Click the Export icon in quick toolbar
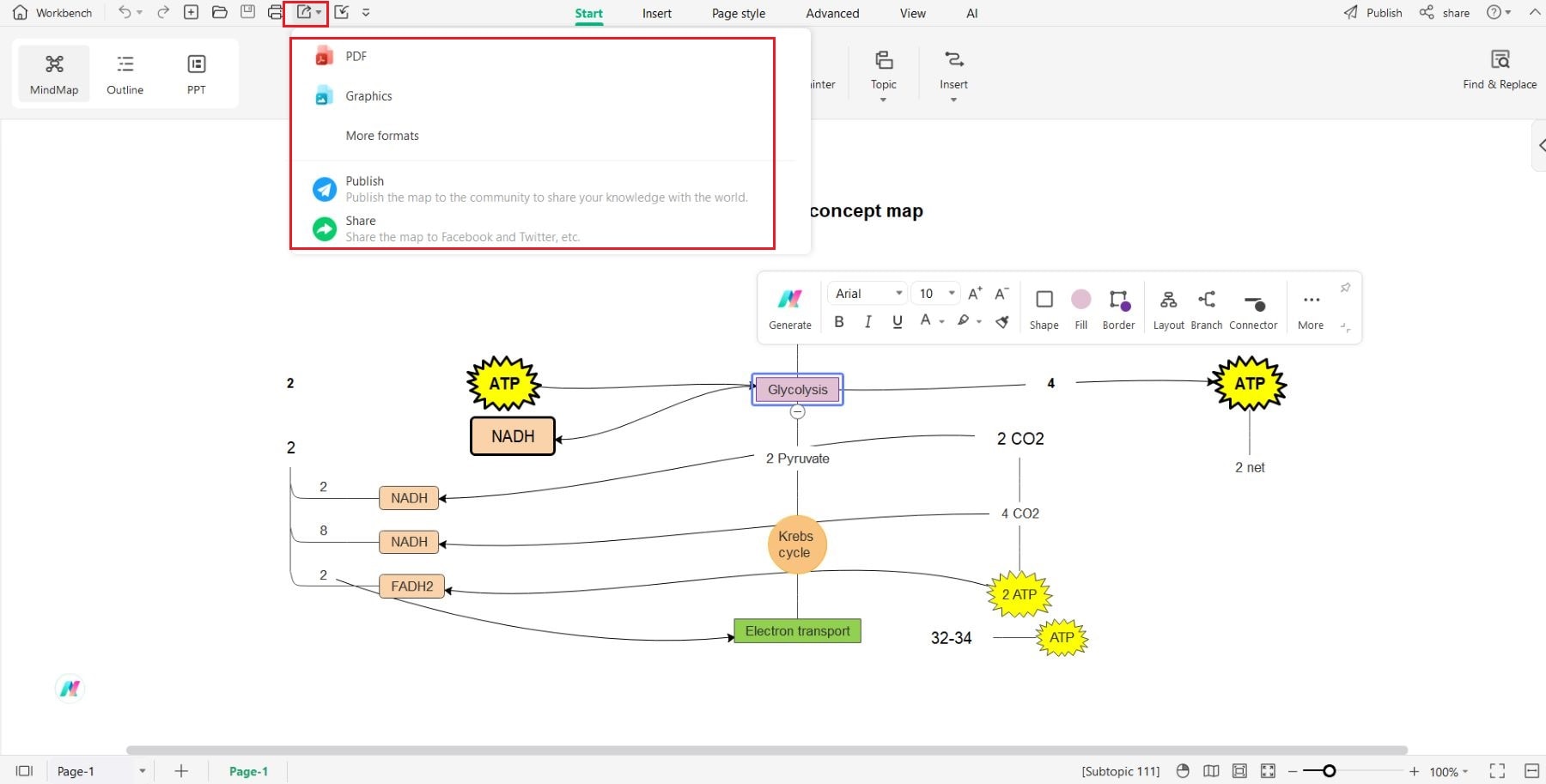Image resolution: width=1546 pixels, height=784 pixels. click(304, 12)
